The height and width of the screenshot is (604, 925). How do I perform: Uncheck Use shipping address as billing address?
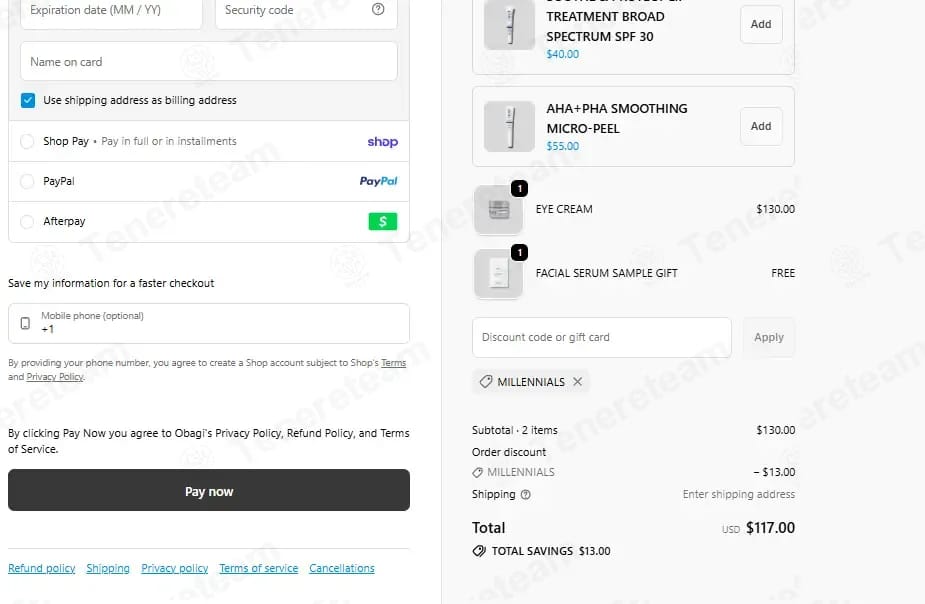28,100
